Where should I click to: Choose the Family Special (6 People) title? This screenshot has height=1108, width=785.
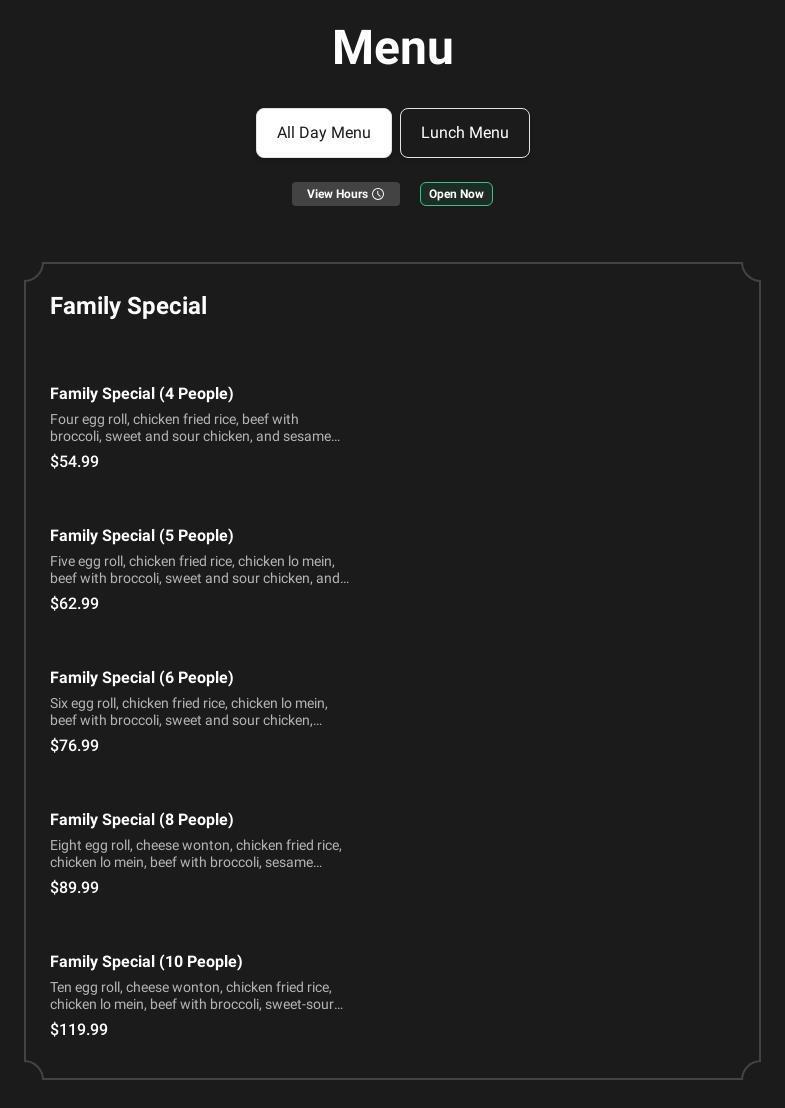(142, 678)
